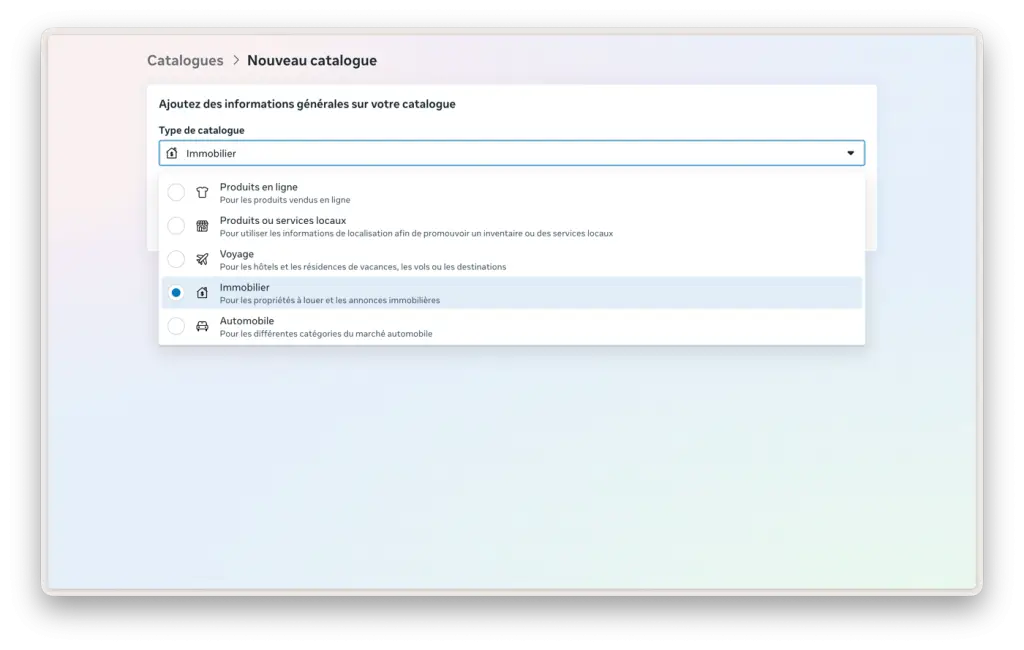This screenshot has width=1024, height=650.
Task: Go back to Catalogues via the breadcrumb
Action: click(185, 60)
